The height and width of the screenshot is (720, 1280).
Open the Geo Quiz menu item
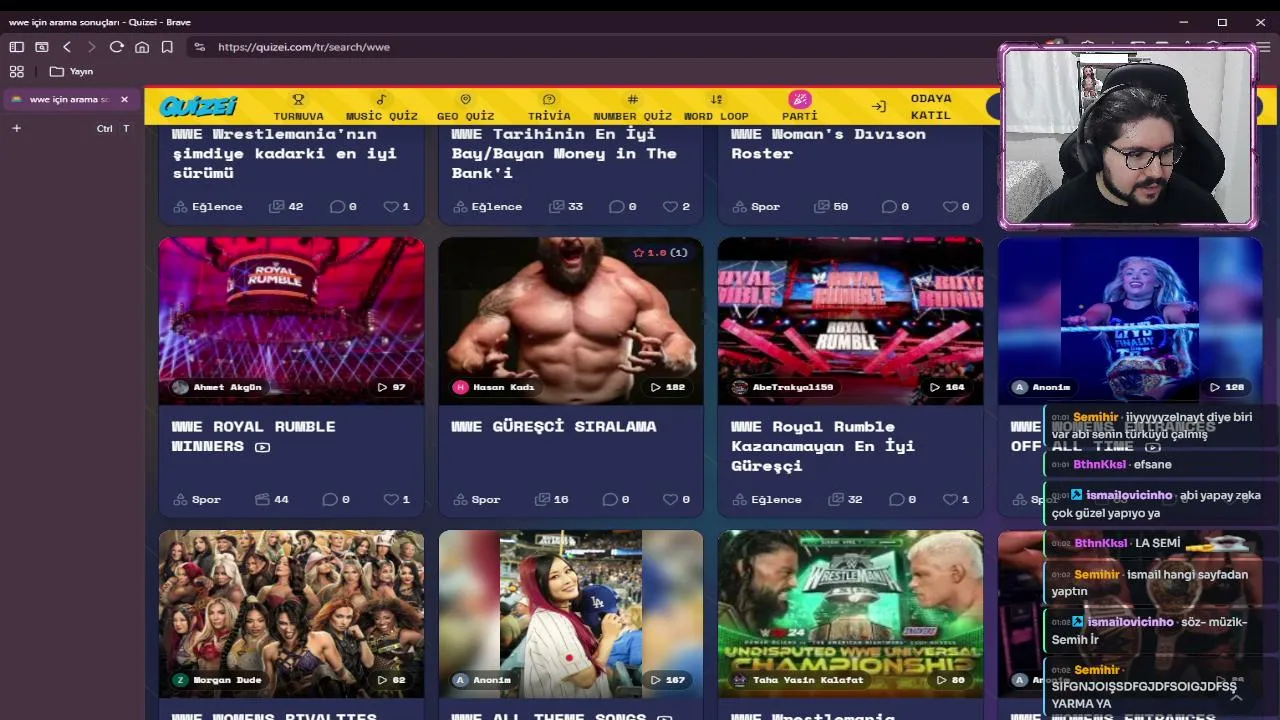pos(465,107)
